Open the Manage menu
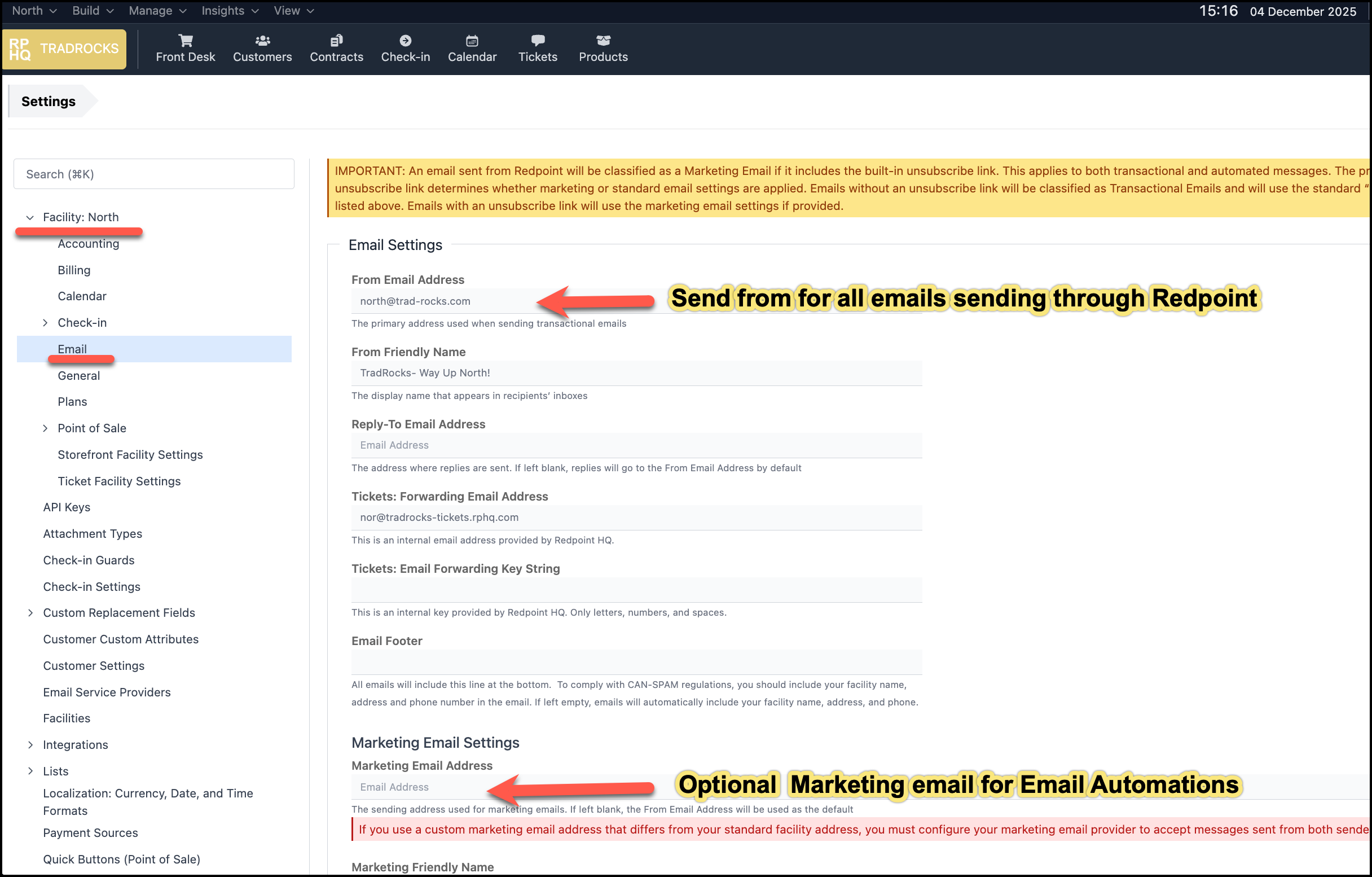This screenshot has width=1372, height=877. click(x=157, y=11)
